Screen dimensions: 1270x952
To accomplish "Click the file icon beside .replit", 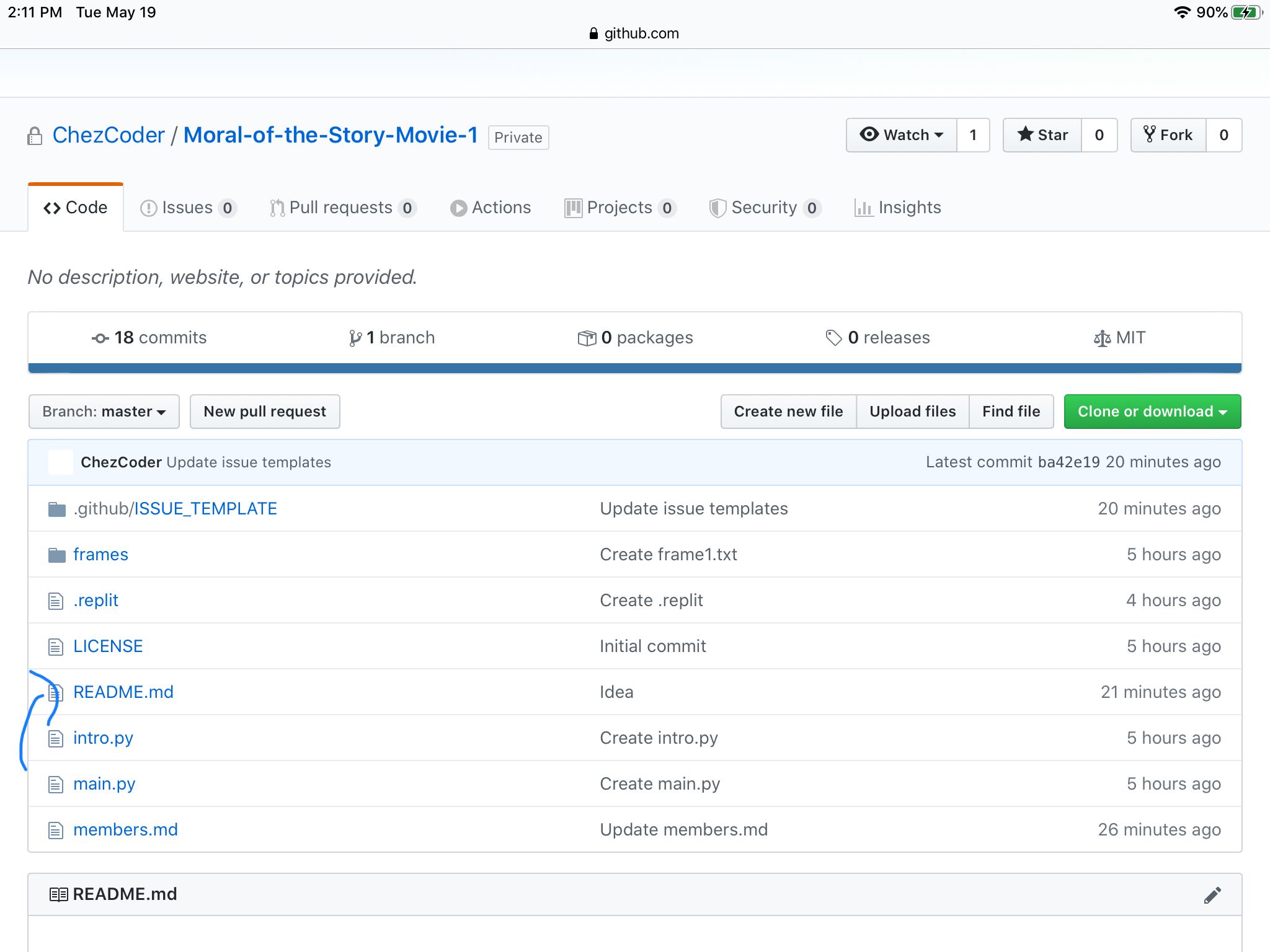I will point(56,601).
